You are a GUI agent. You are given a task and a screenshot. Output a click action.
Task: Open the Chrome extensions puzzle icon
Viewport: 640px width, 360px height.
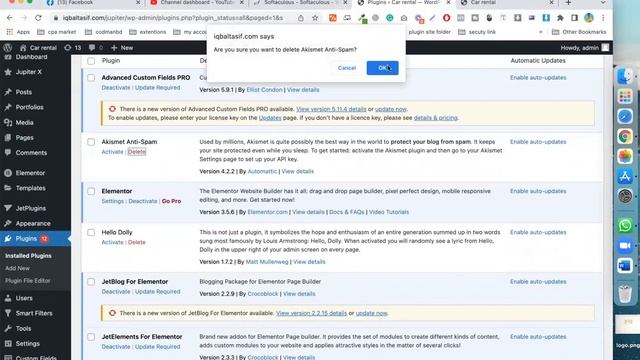click(560, 18)
